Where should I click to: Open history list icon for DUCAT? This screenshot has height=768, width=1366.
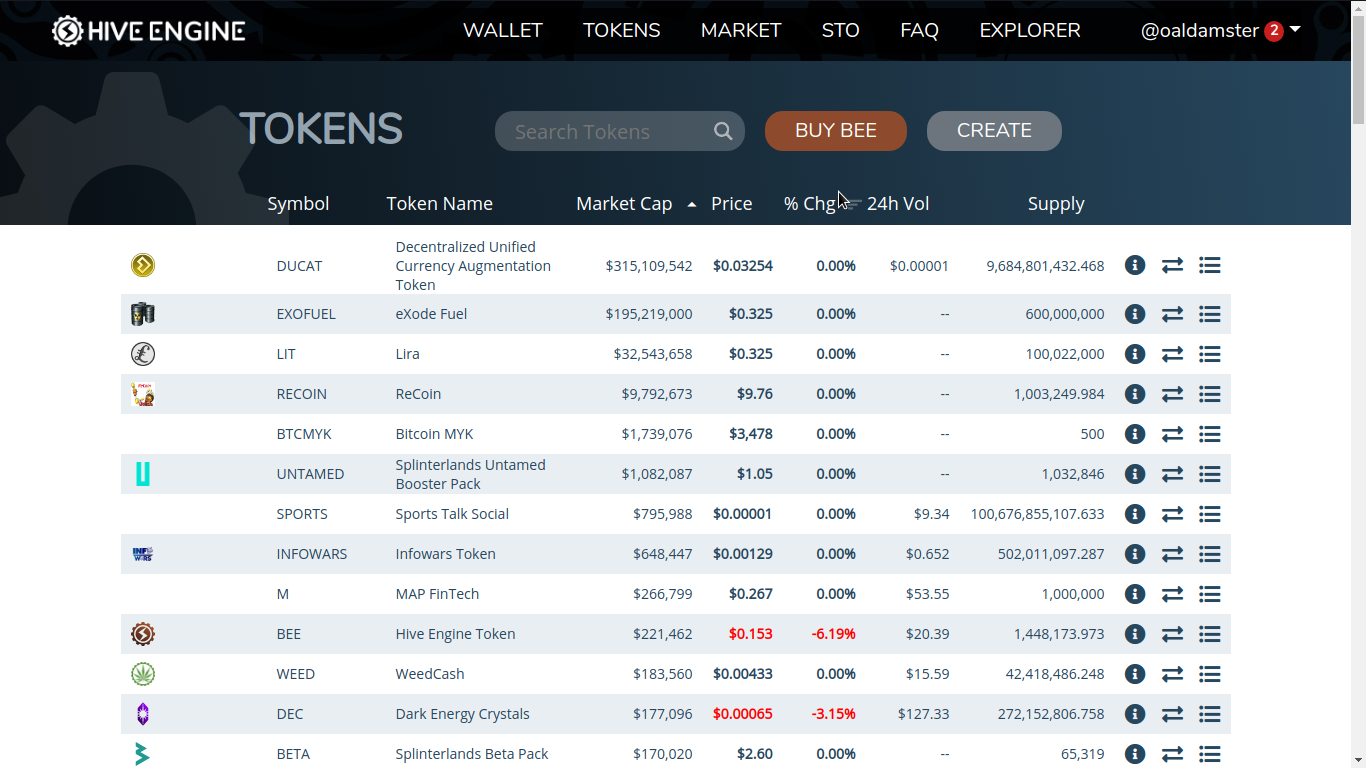click(1210, 265)
